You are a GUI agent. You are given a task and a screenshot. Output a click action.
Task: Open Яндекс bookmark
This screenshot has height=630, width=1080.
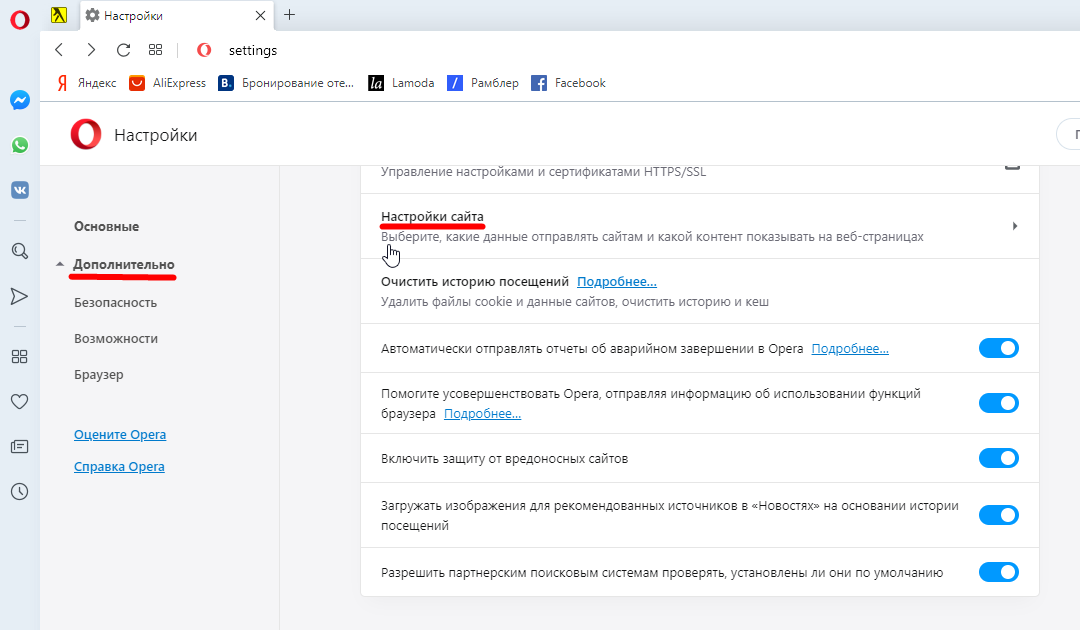pyautogui.click(x=87, y=83)
